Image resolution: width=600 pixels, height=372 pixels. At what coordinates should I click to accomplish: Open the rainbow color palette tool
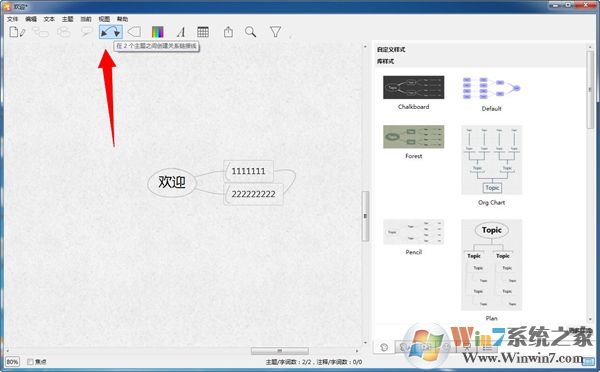pyautogui.click(x=157, y=32)
